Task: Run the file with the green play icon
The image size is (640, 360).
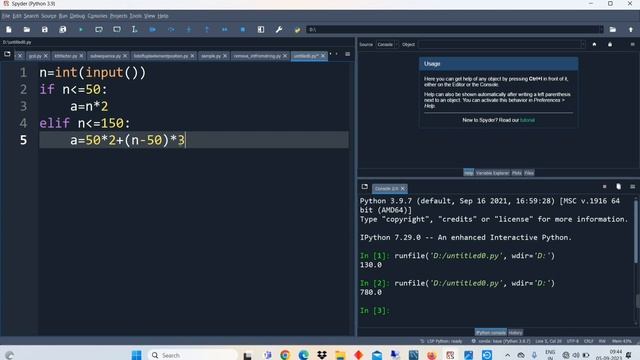Action: 81,29
